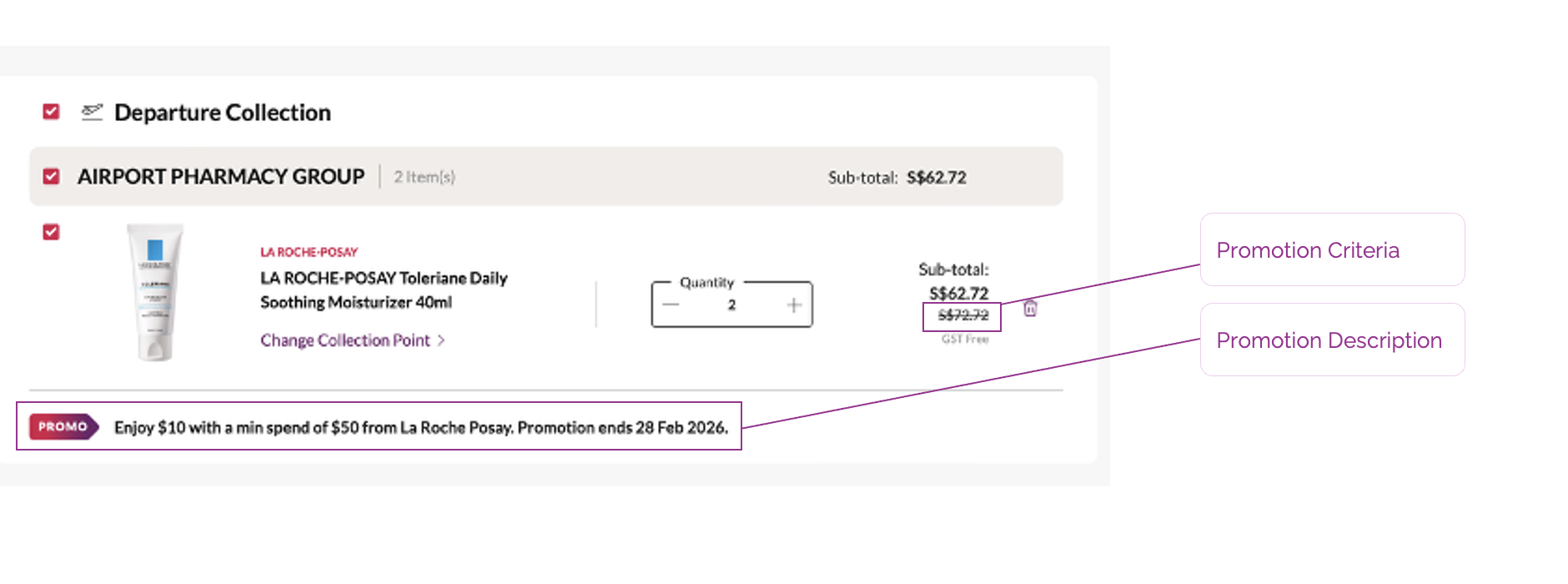Click the departure plane icon
The height and width of the screenshot is (584, 1568).
click(92, 112)
